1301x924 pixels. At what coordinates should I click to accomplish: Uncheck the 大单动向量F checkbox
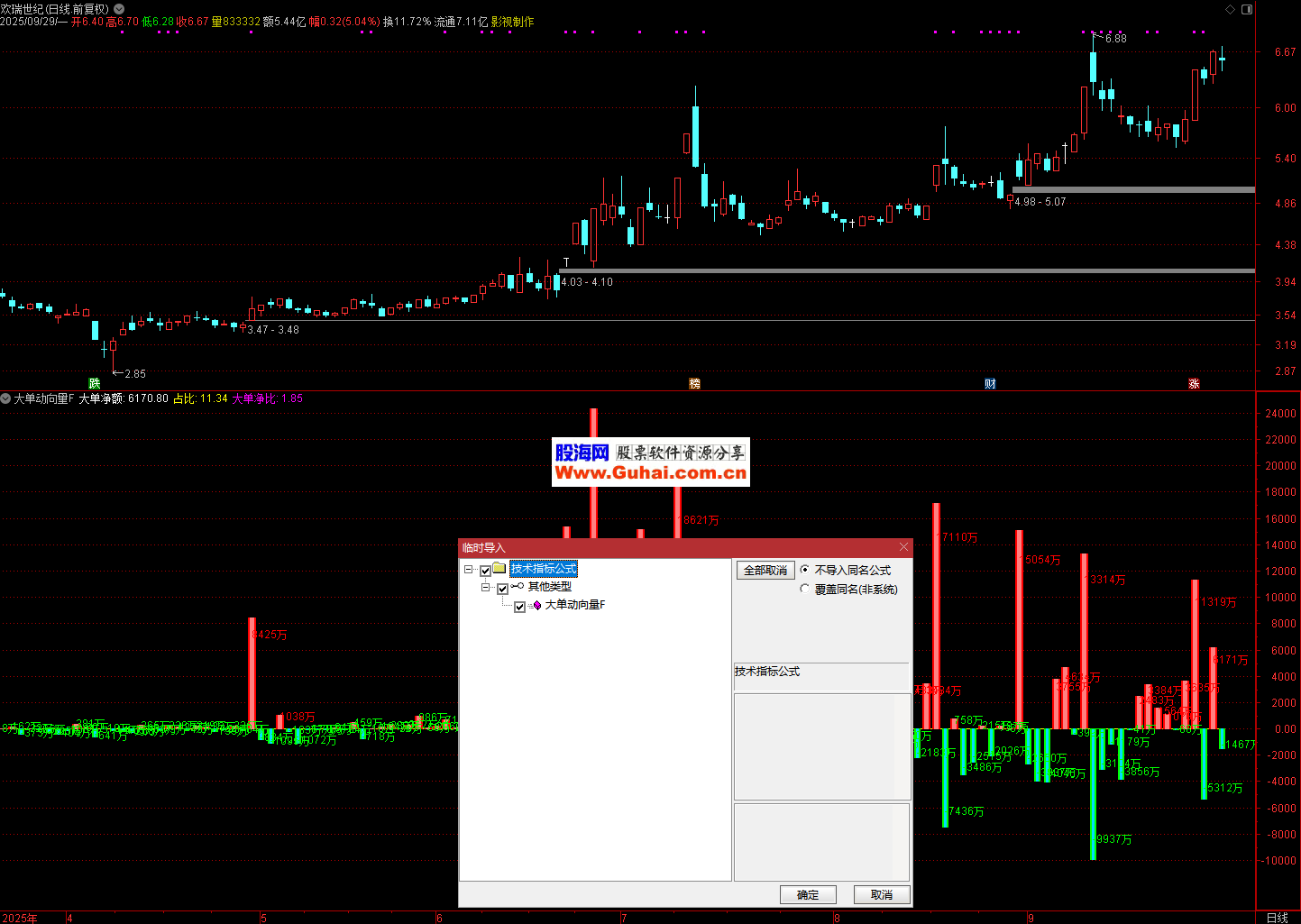click(519, 607)
